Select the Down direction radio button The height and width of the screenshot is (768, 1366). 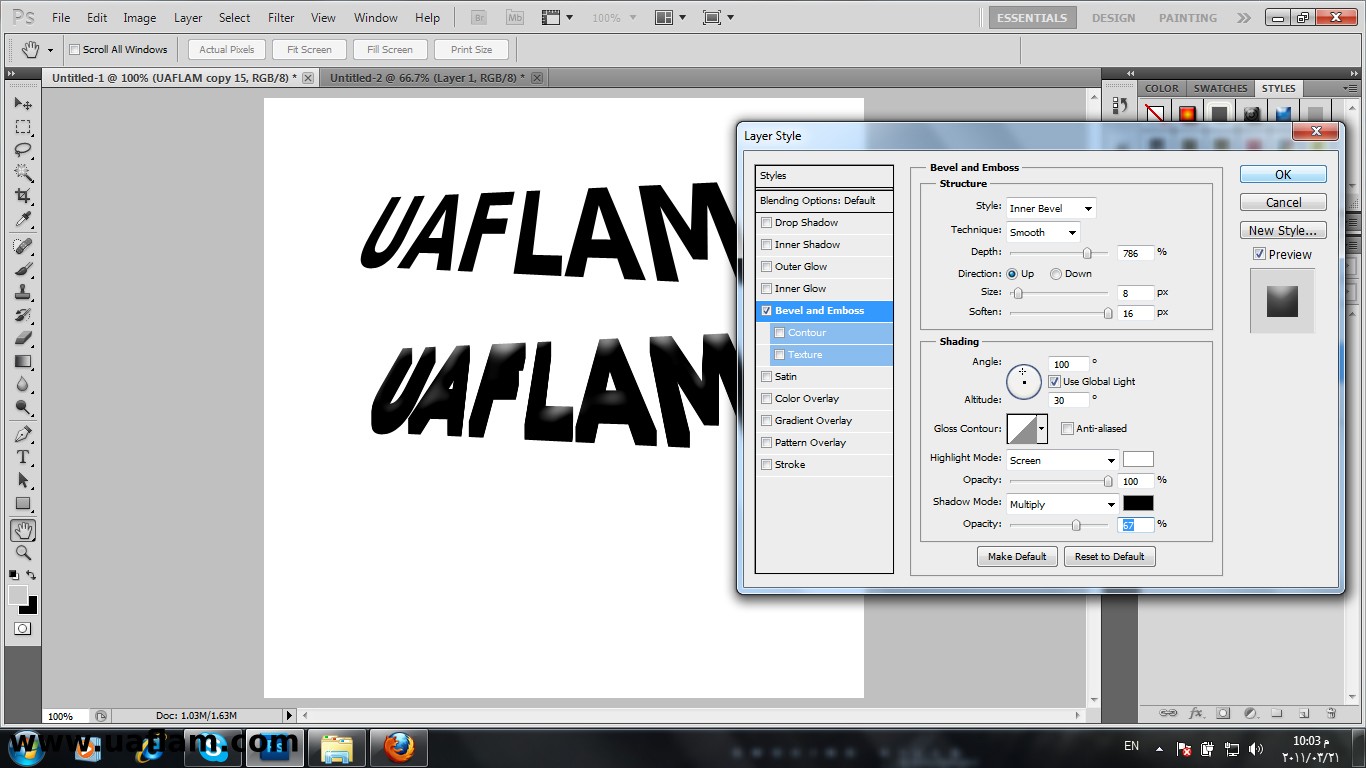[x=1056, y=274]
